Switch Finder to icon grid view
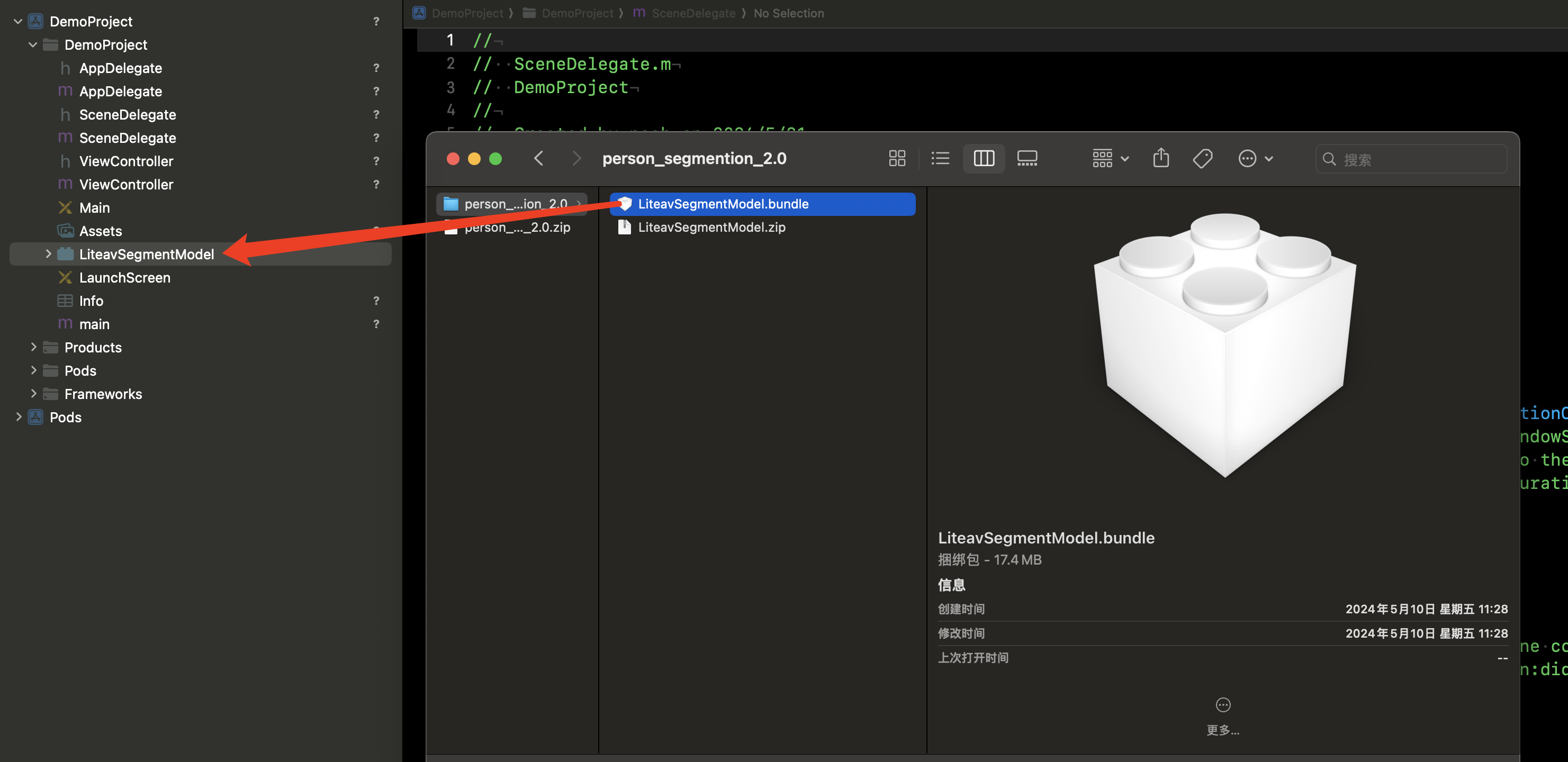The image size is (1568, 762). [x=897, y=159]
